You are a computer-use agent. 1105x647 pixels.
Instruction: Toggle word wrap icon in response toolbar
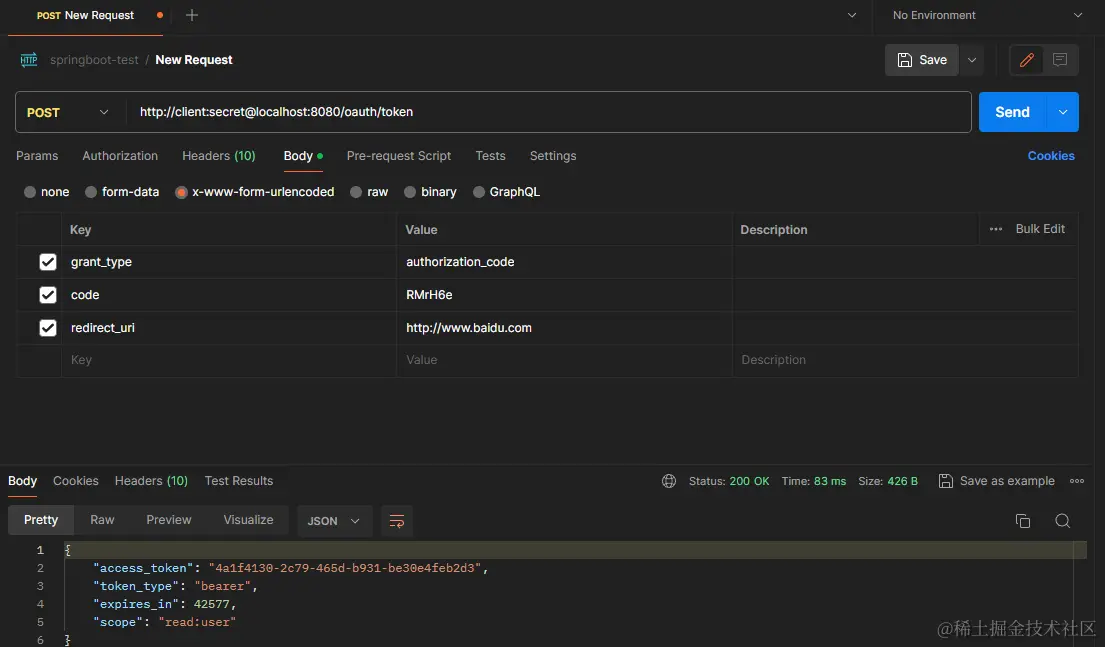[397, 521]
